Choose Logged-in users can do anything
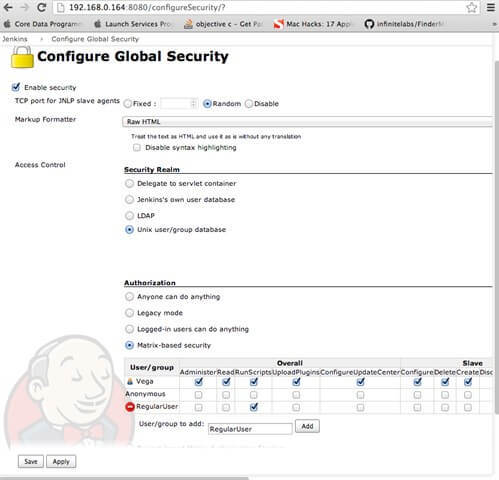The image size is (499, 480). (129, 329)
